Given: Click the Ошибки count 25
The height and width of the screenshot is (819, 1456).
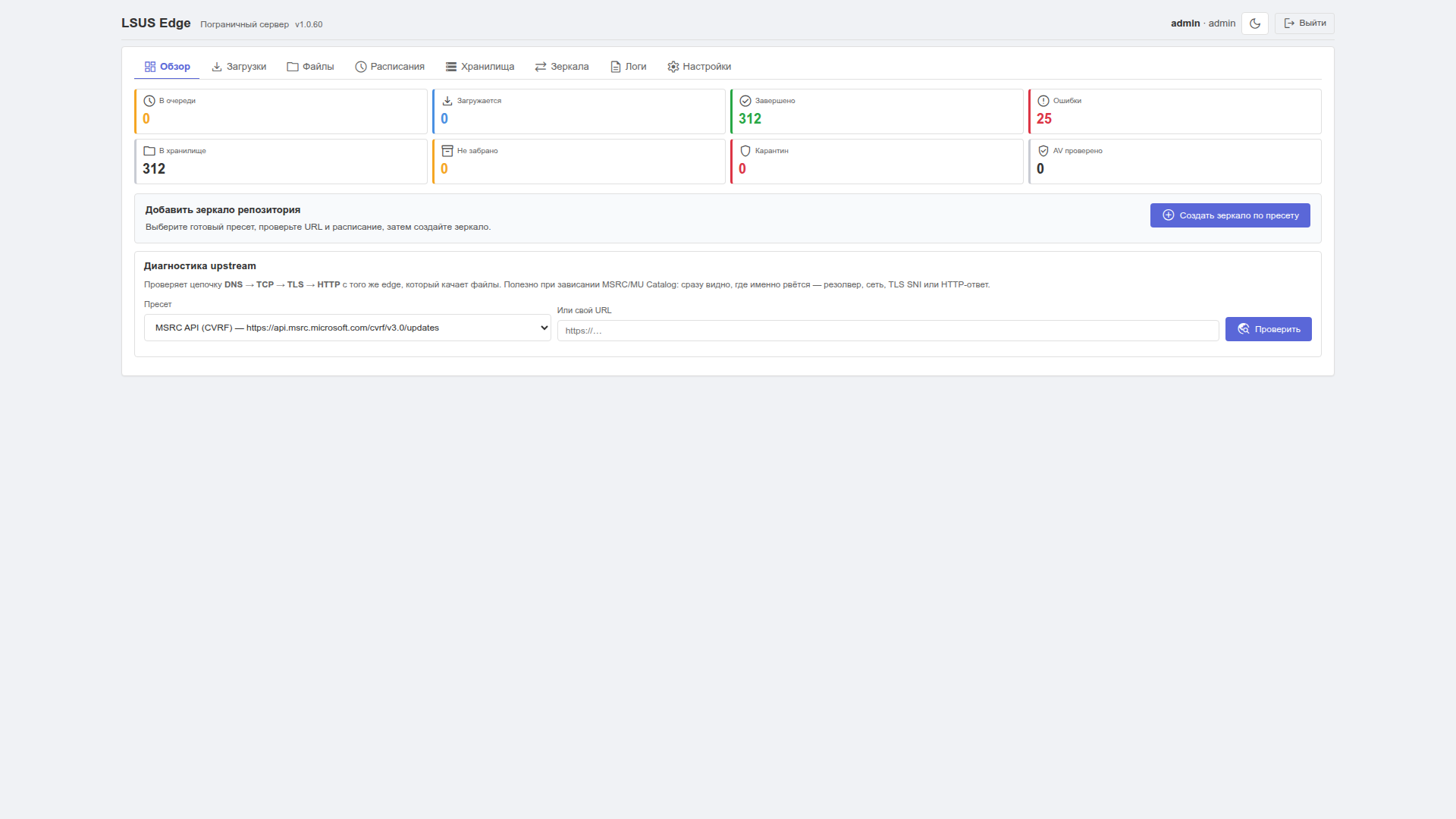Looking at the screenshot, I should coord(1044,119).
